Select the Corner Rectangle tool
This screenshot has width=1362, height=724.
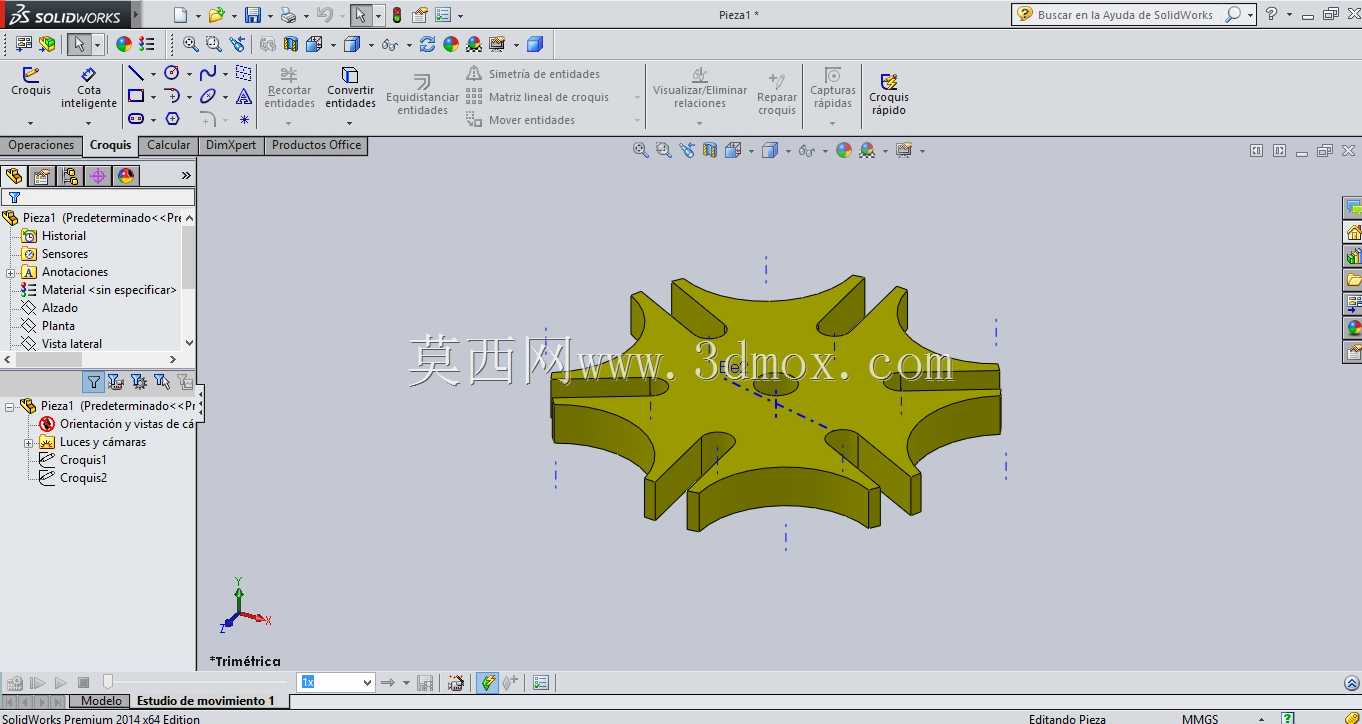click(136, 97)
